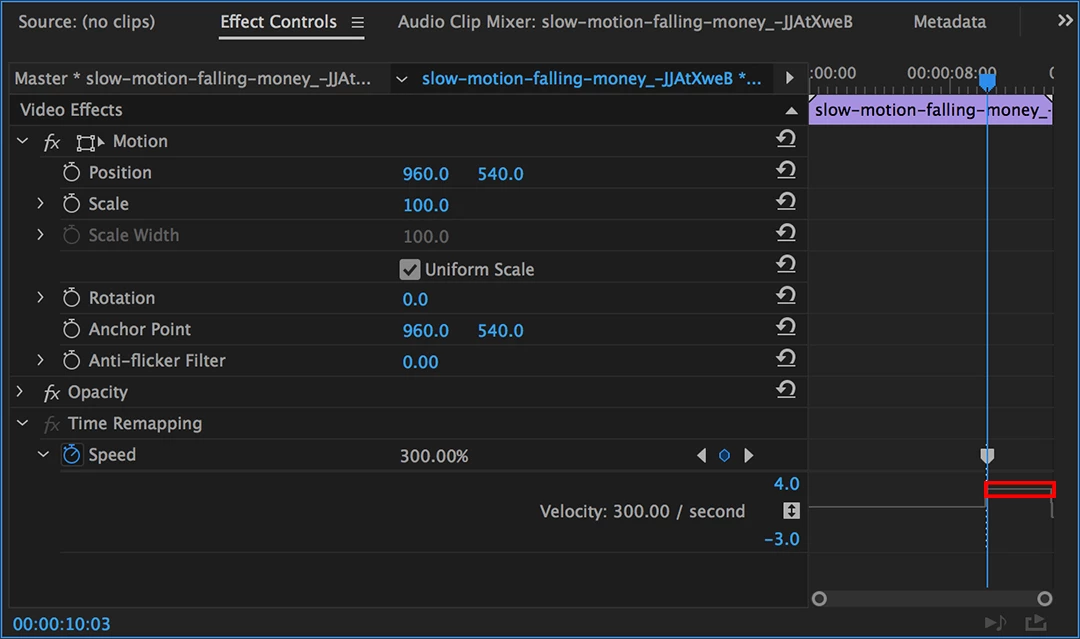Click the blue sequence clip name link
Viewport: 1080px width, 639px height.
pos(592,78)
